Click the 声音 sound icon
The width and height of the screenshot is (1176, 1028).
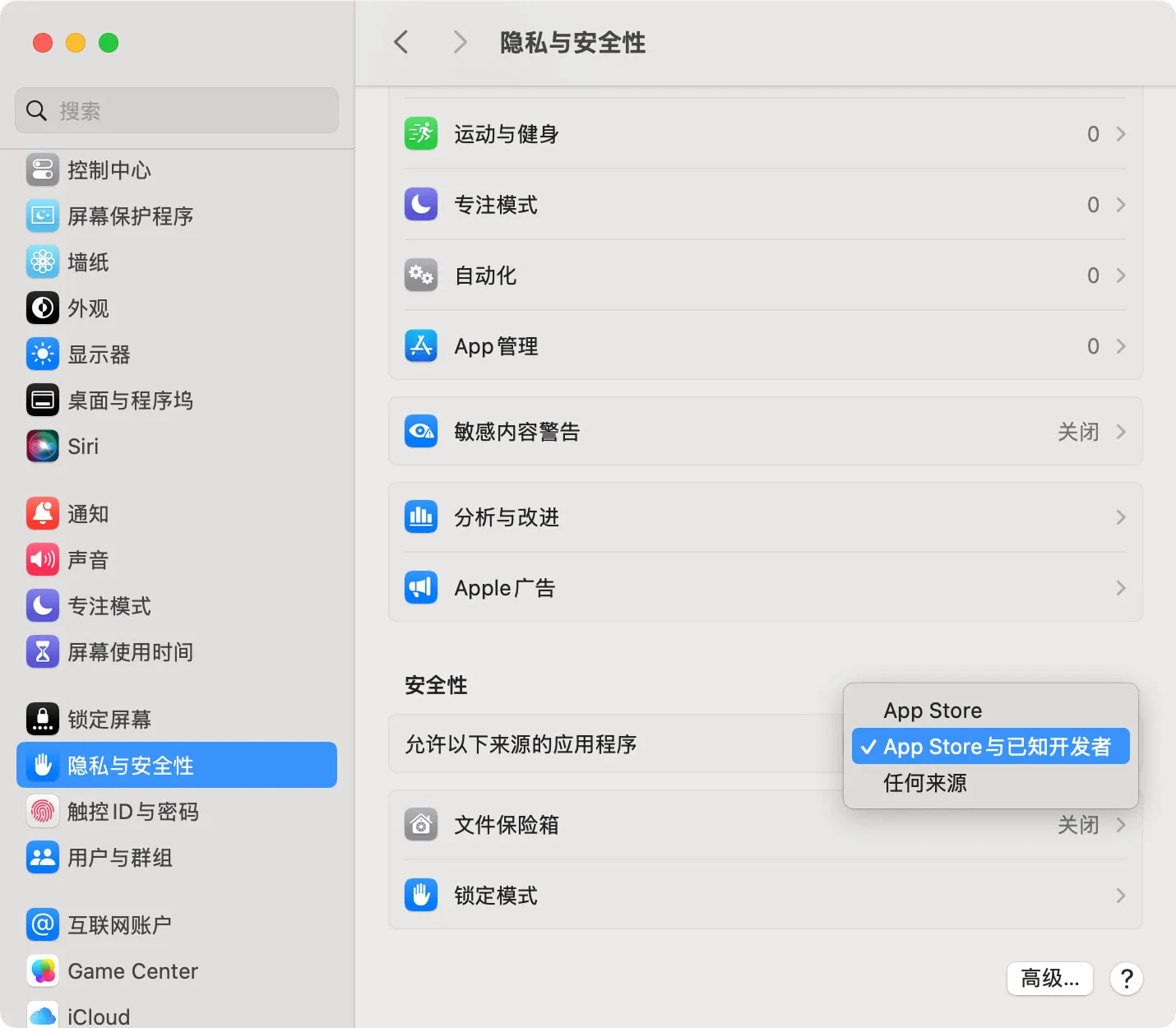click(x=42, y=560)
